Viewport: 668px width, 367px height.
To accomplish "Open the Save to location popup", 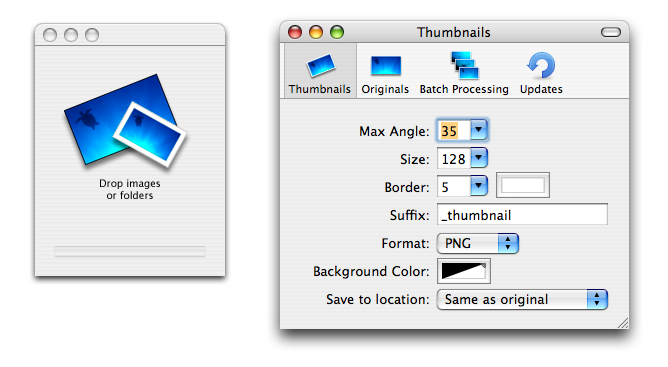I will (x=522, y=300).
